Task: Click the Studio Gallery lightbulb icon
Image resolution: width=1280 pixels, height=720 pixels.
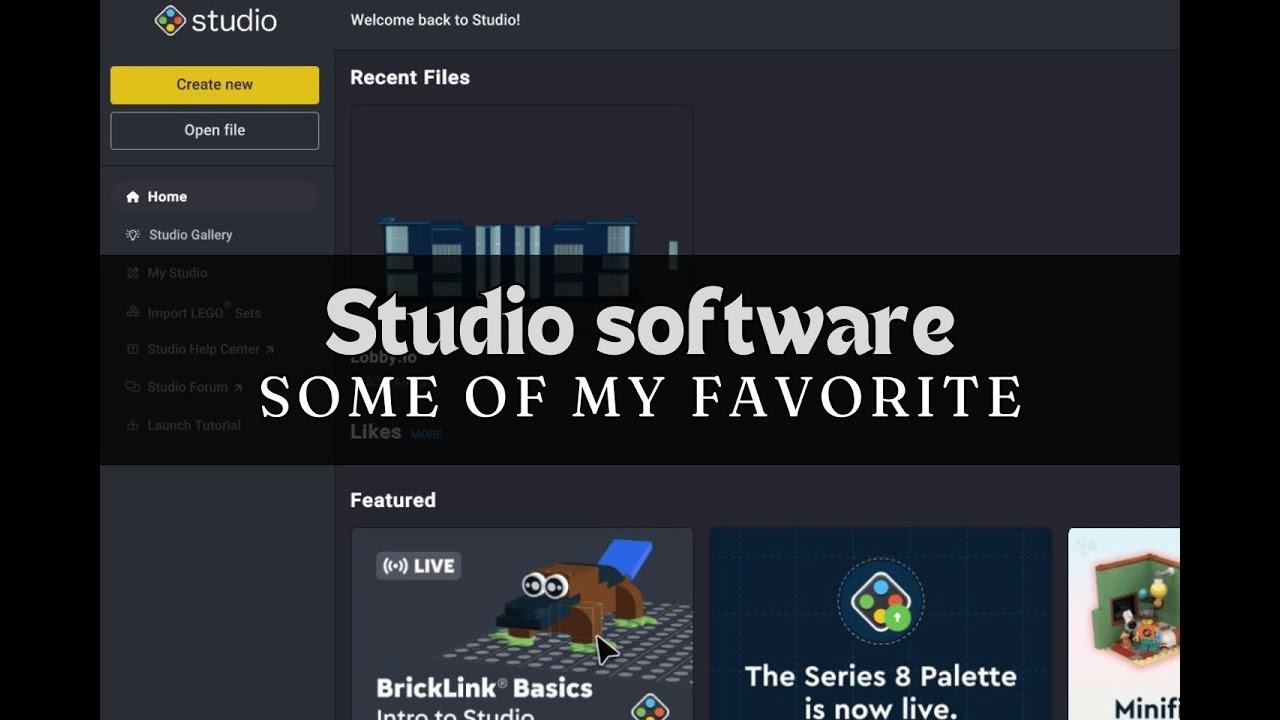Action: pos(133,235)
